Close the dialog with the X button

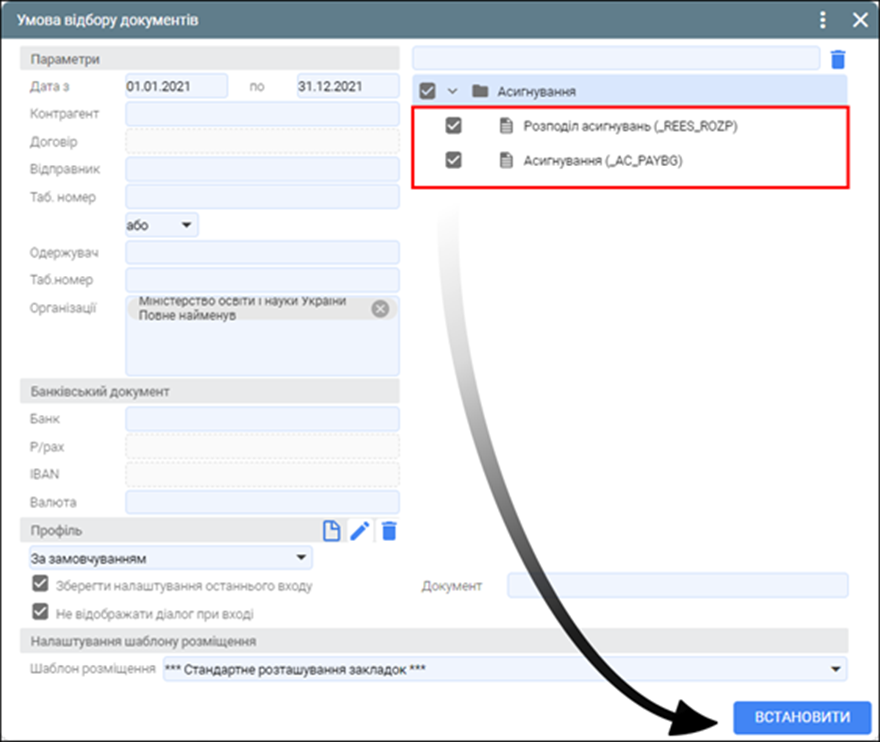coord(858,19)
